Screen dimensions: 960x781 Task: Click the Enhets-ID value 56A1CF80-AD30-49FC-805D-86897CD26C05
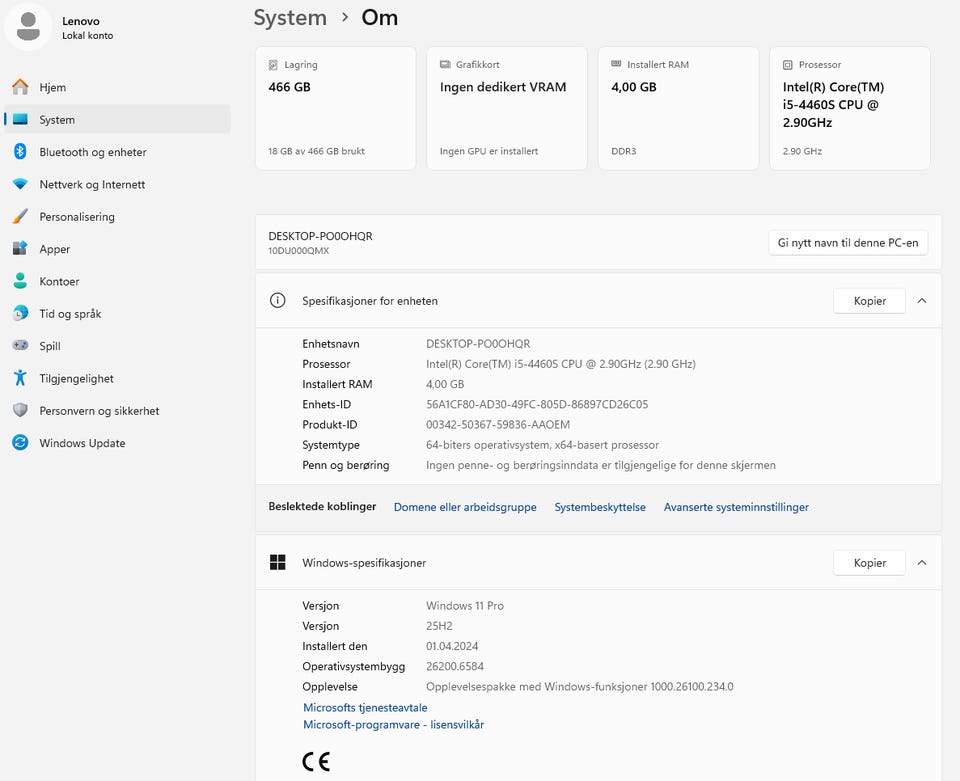[x=537, y=404]
